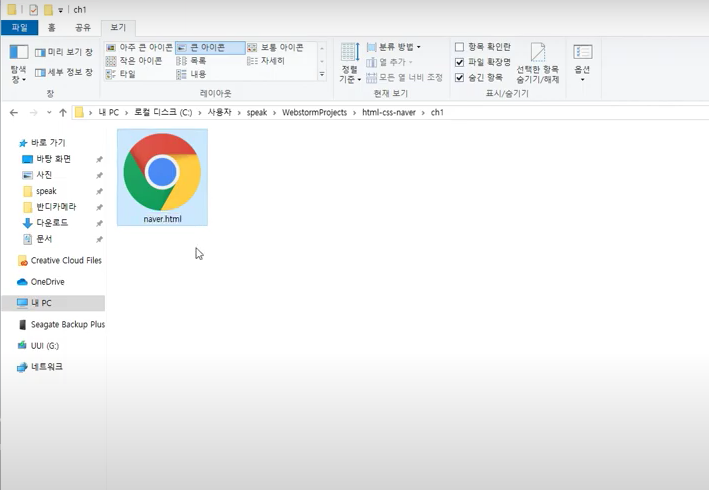The width and height of the screenshot is (709, 490).
Task: Click Hide selected items (선택한 항목 숨기기/해제)
Action: [538, 63]
